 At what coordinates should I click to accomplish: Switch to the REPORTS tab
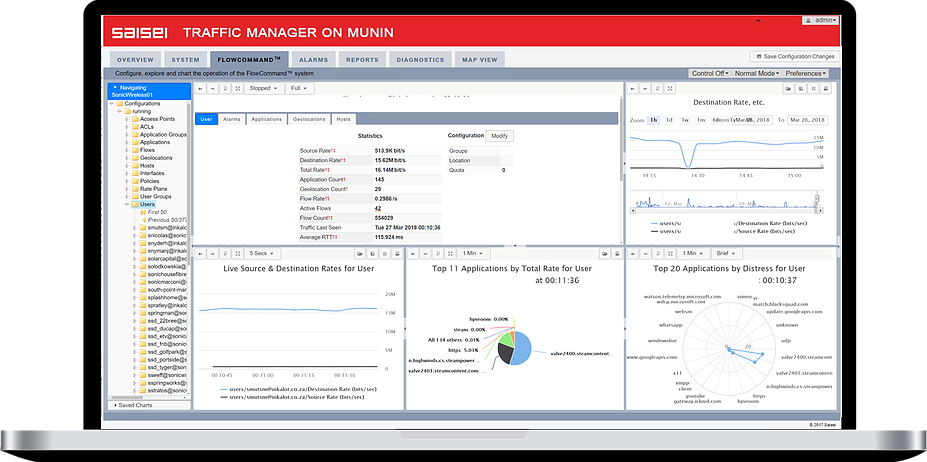click(x=362, y=60)
